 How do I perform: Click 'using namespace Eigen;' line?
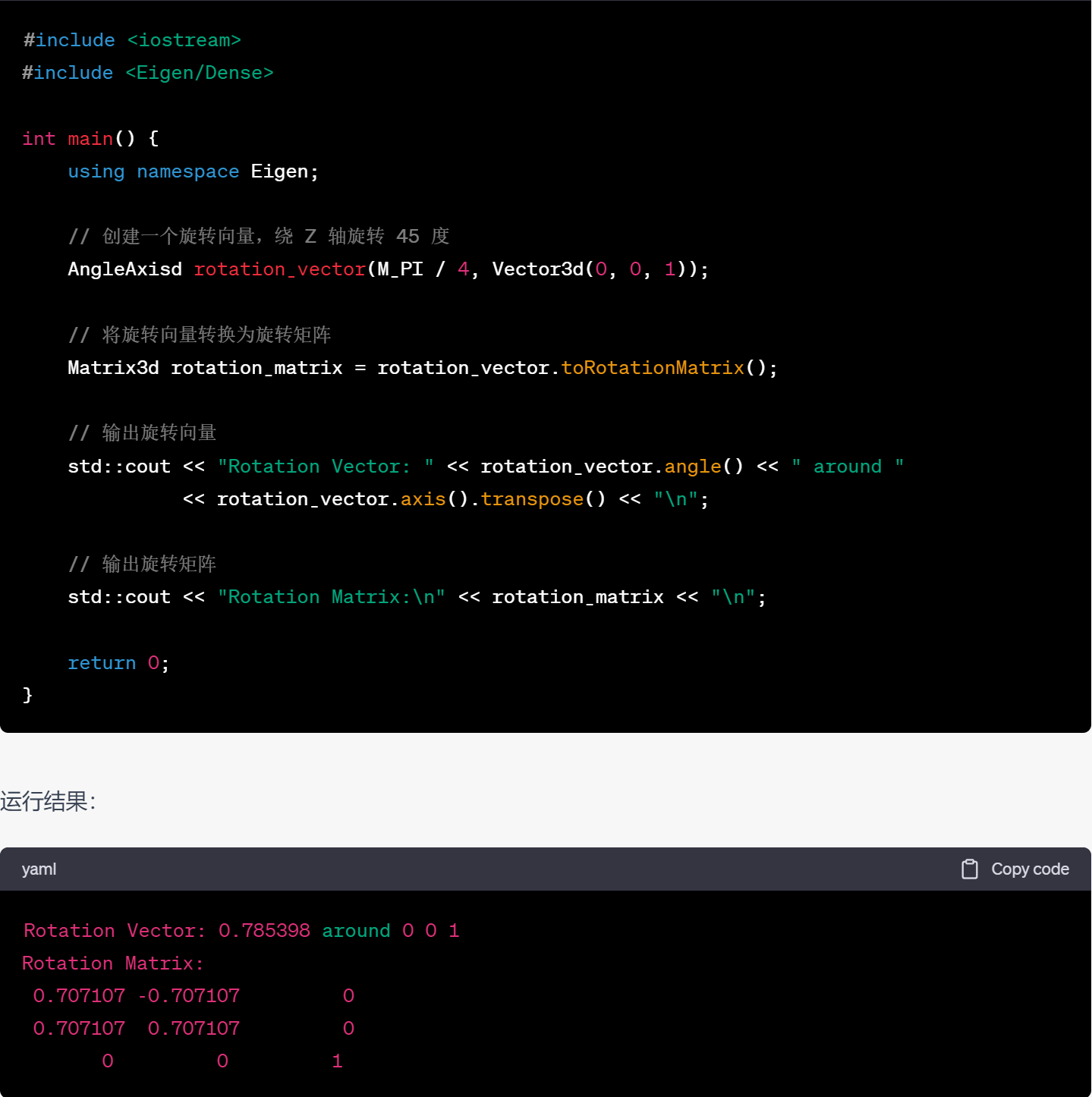pyautogui.click(x=194, y=171)
